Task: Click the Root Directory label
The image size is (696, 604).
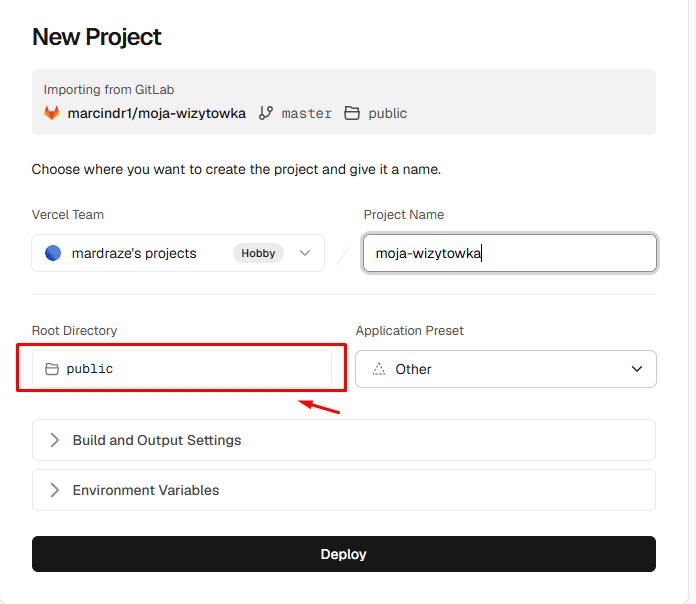Action: click(75, 331)
